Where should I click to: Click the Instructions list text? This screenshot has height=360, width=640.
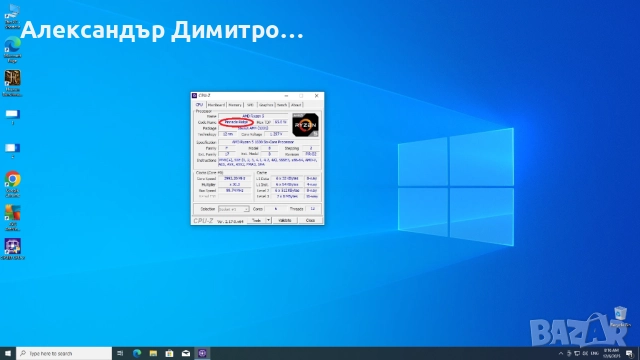pos(268,162)
